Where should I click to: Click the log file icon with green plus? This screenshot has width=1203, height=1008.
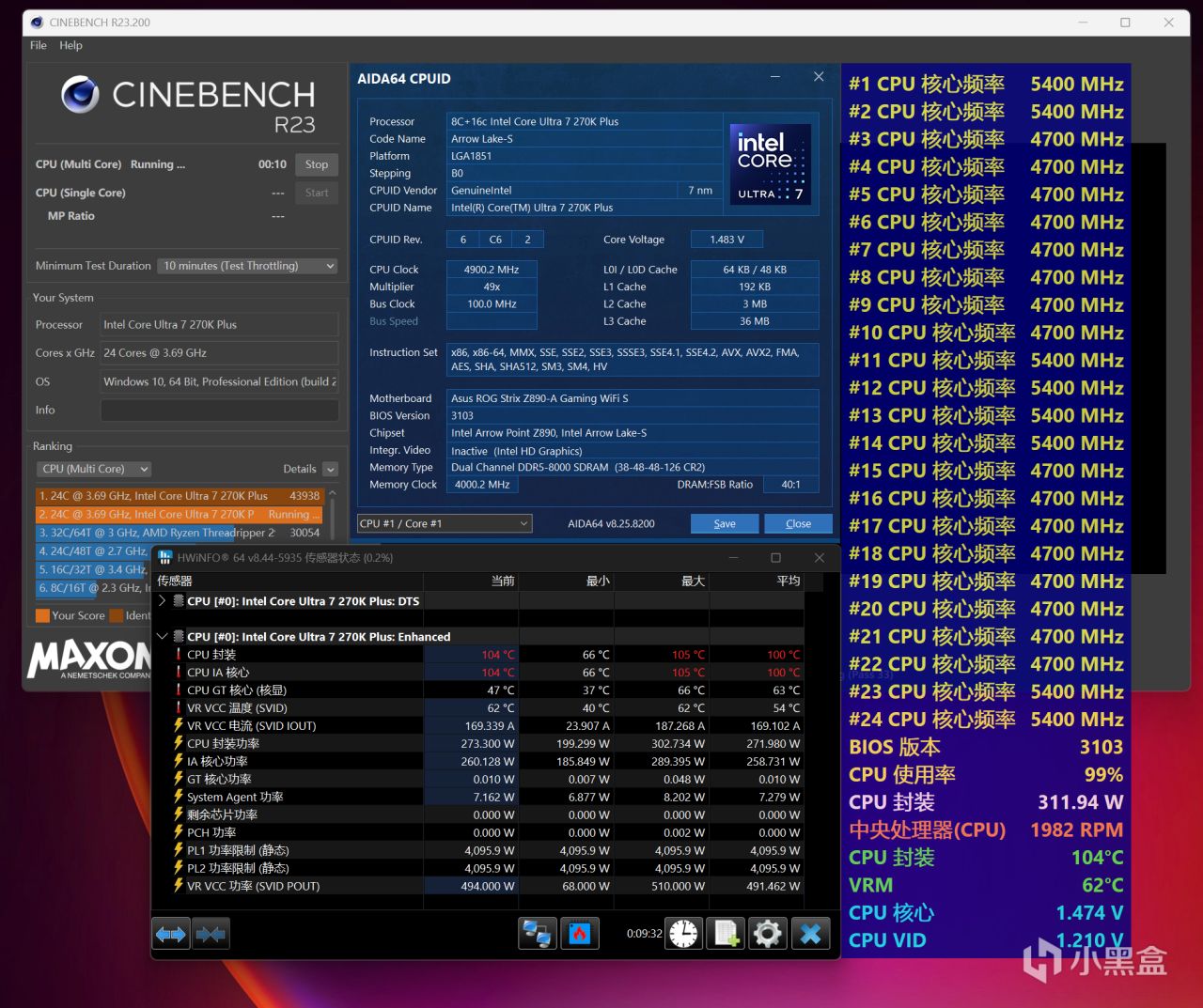coord(726,934)
